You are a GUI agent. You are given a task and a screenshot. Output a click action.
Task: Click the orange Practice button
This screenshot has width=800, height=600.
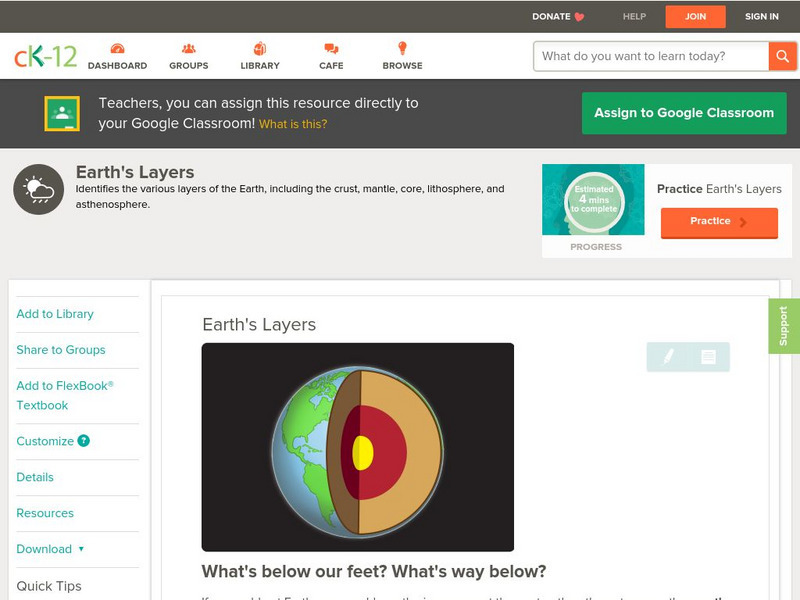point(719,222)
